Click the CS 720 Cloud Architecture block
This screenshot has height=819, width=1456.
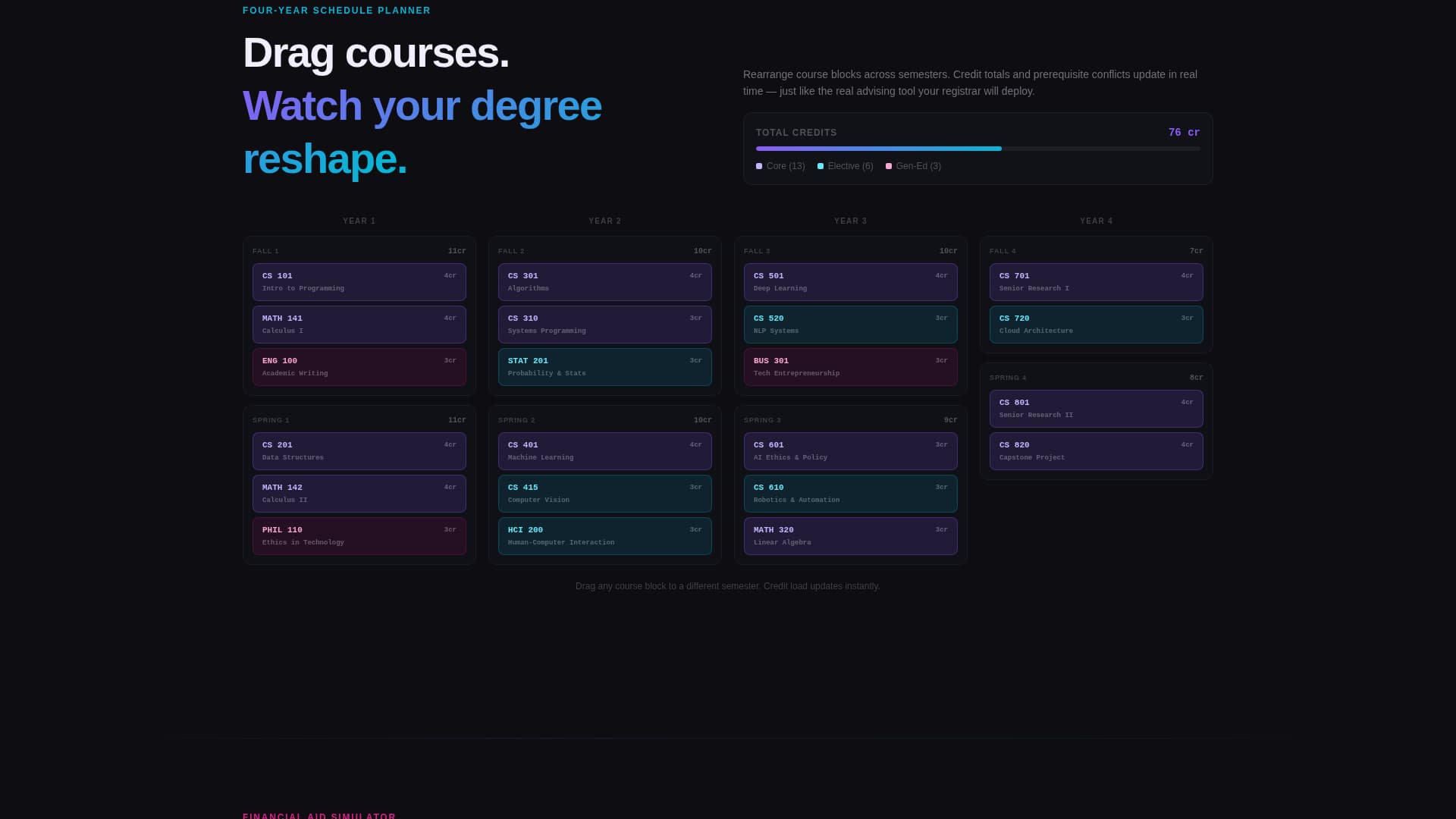(x=1096, y=325)
